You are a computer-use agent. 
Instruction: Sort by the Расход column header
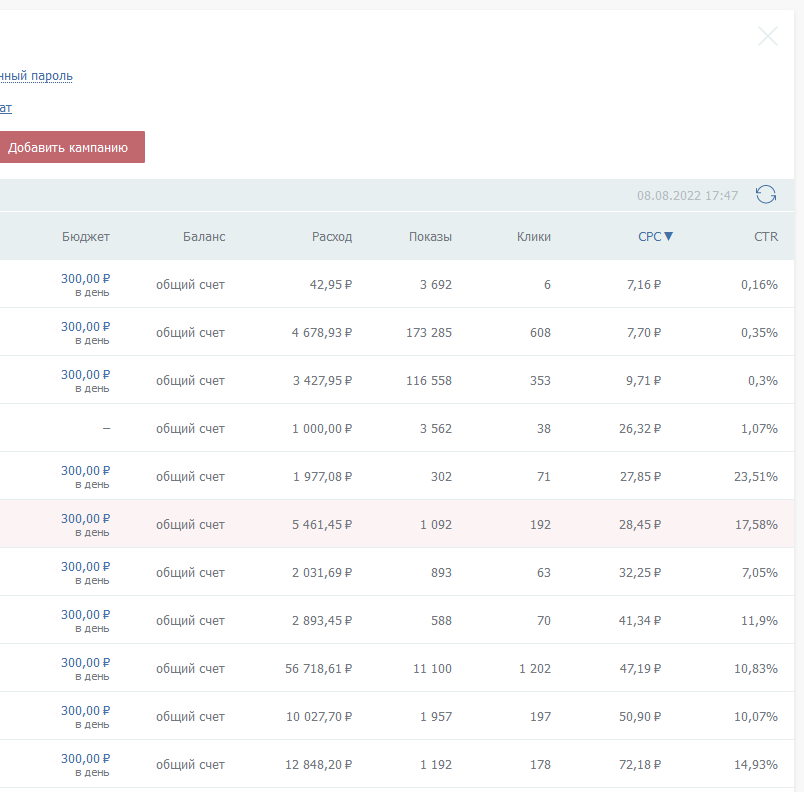pyautogui.click(x=332, y=237)
